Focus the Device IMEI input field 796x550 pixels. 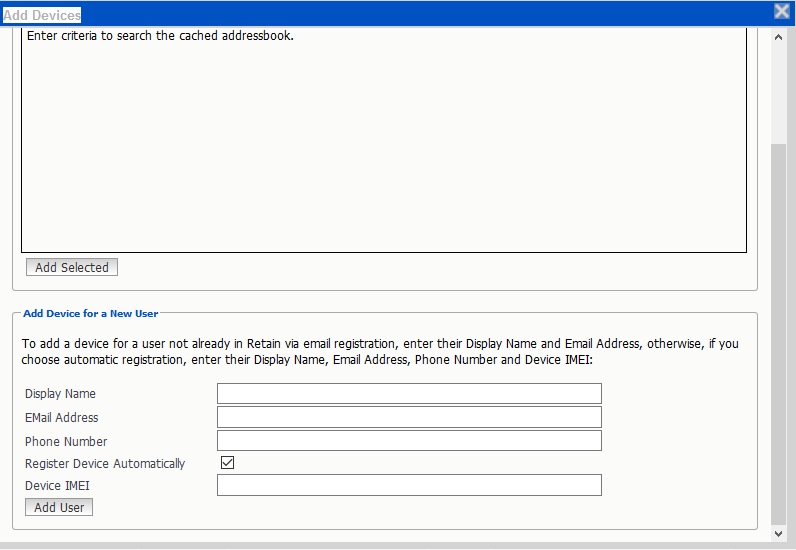pyautogui.click(x=409, y=485)
